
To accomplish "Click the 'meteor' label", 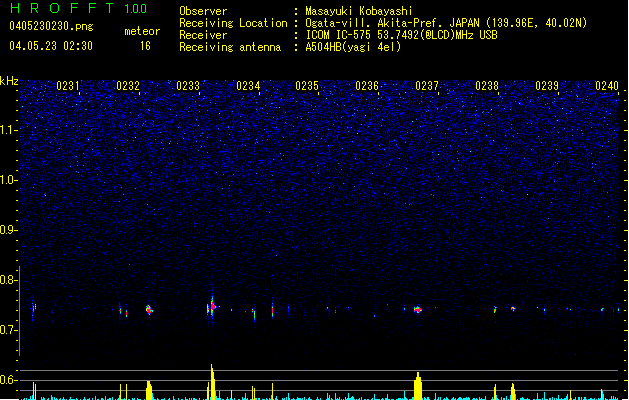I will pos(142,31).
